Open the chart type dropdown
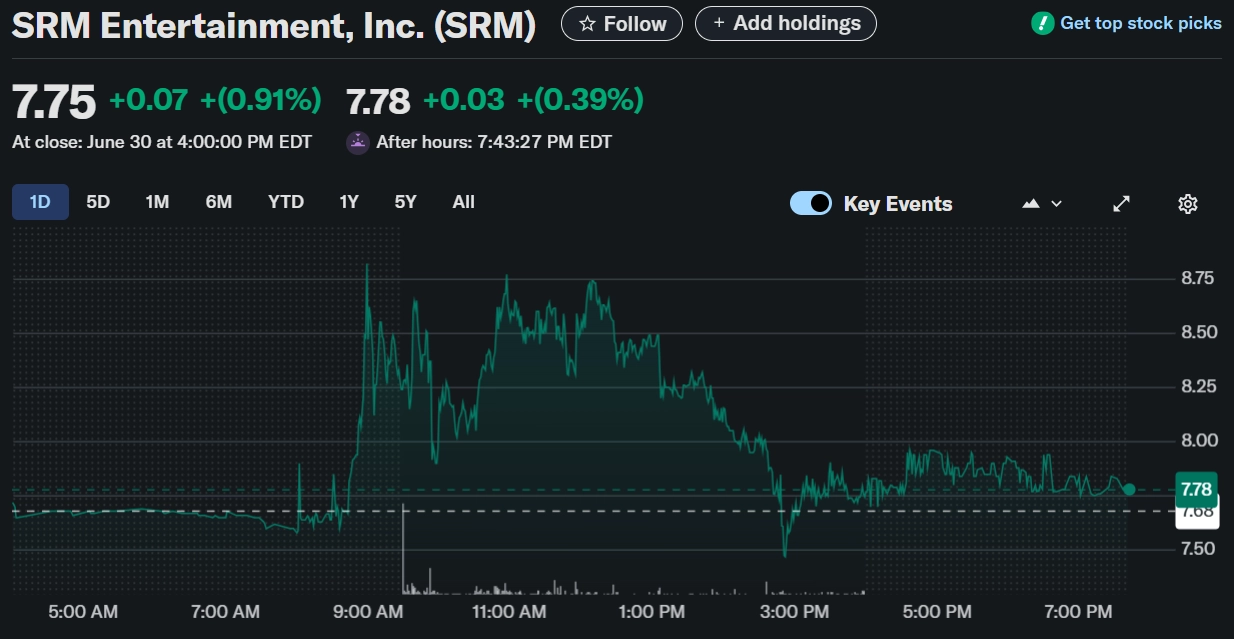The image size is (1234, 639). 1042,203
